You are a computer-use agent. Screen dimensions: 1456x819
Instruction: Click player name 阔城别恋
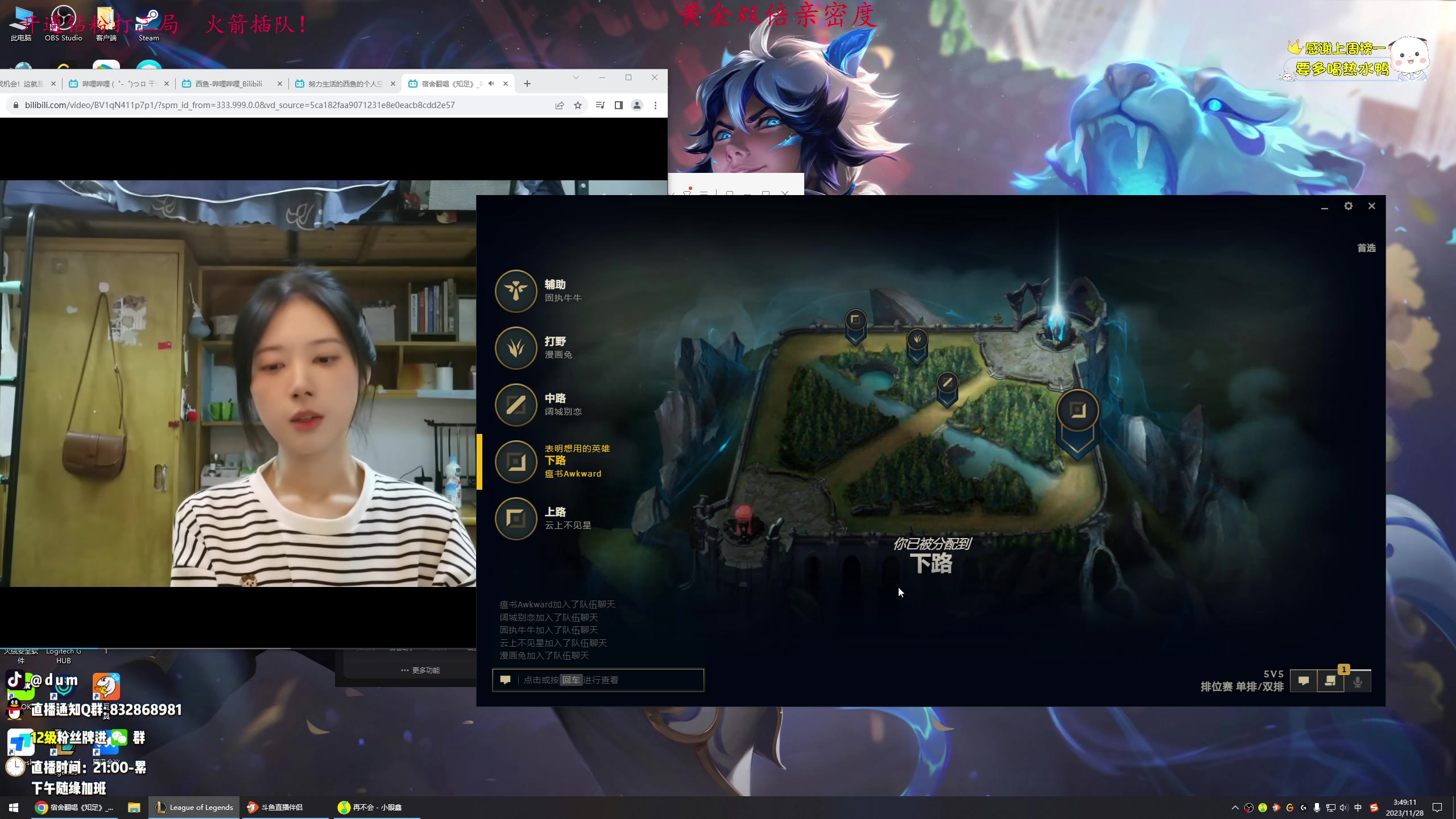point(563,412)
